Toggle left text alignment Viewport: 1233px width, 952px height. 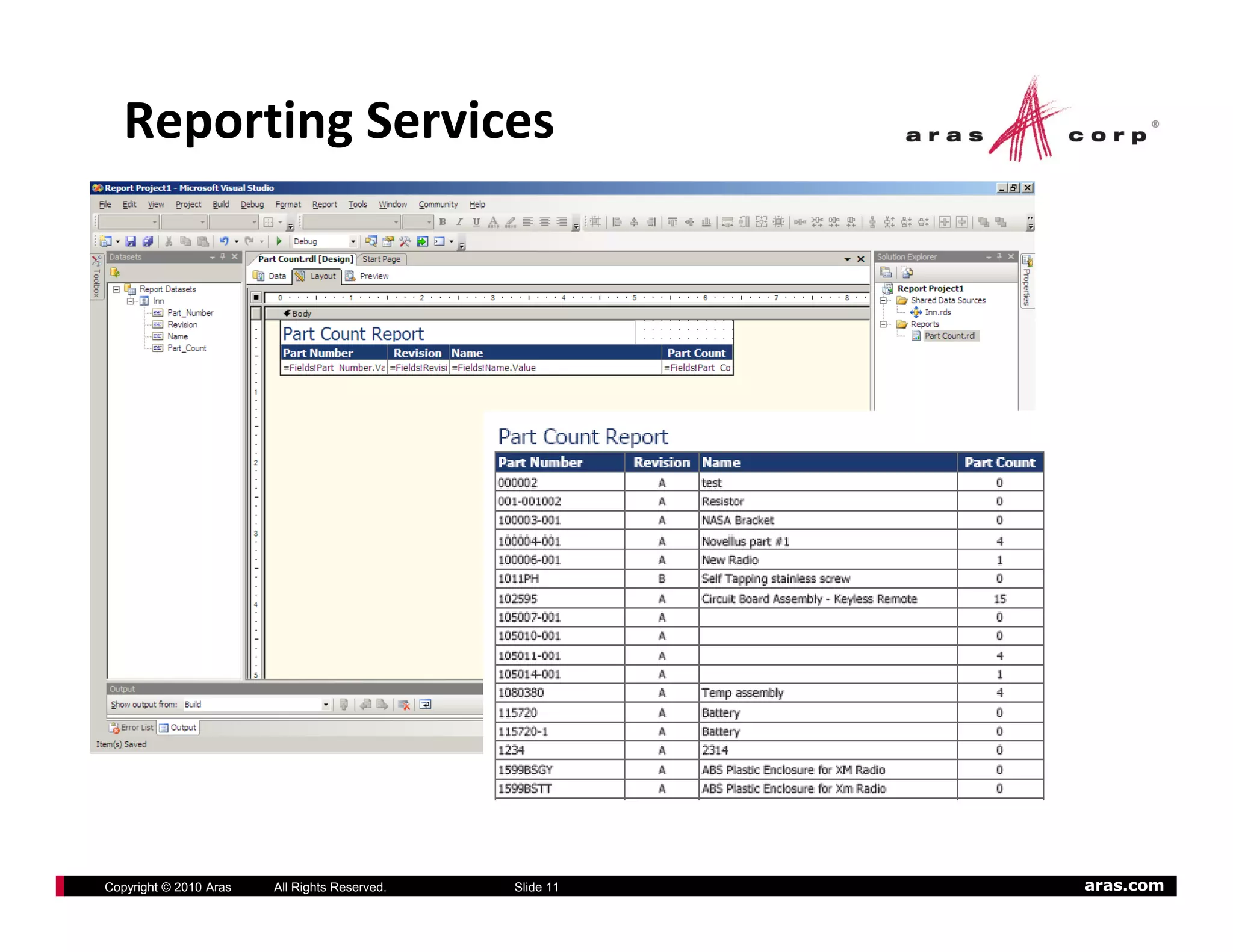coord(528,222)
